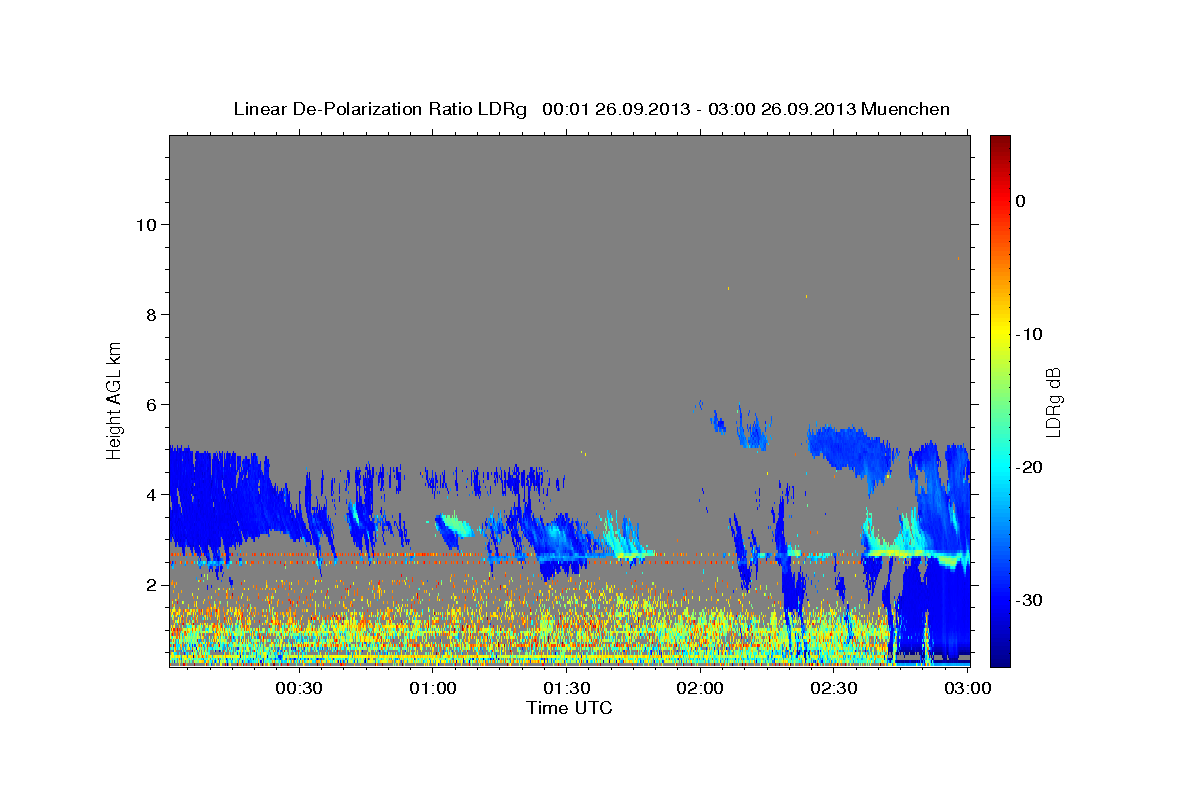Click the colorbar value -20 label
The height and width of the screenshot is (800, 1200).
click(x=1029, y=467)
